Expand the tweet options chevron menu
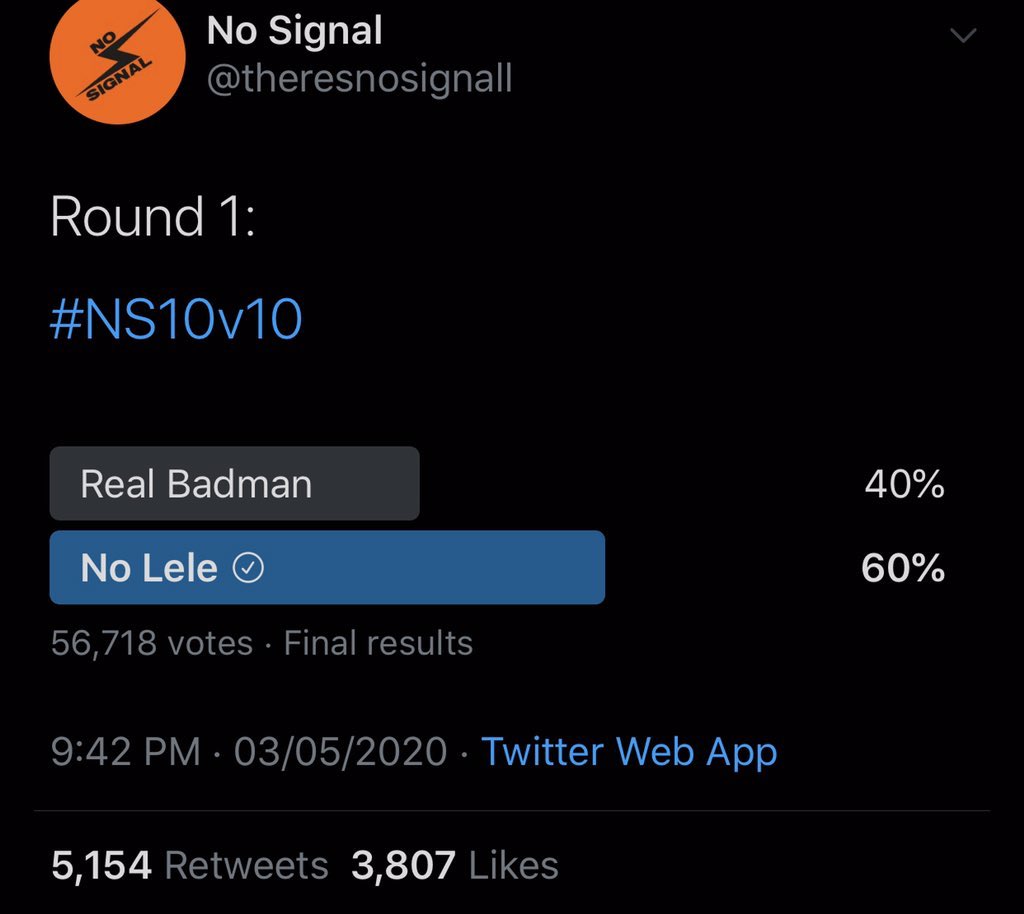1024x914 pixels. [963, 37]
